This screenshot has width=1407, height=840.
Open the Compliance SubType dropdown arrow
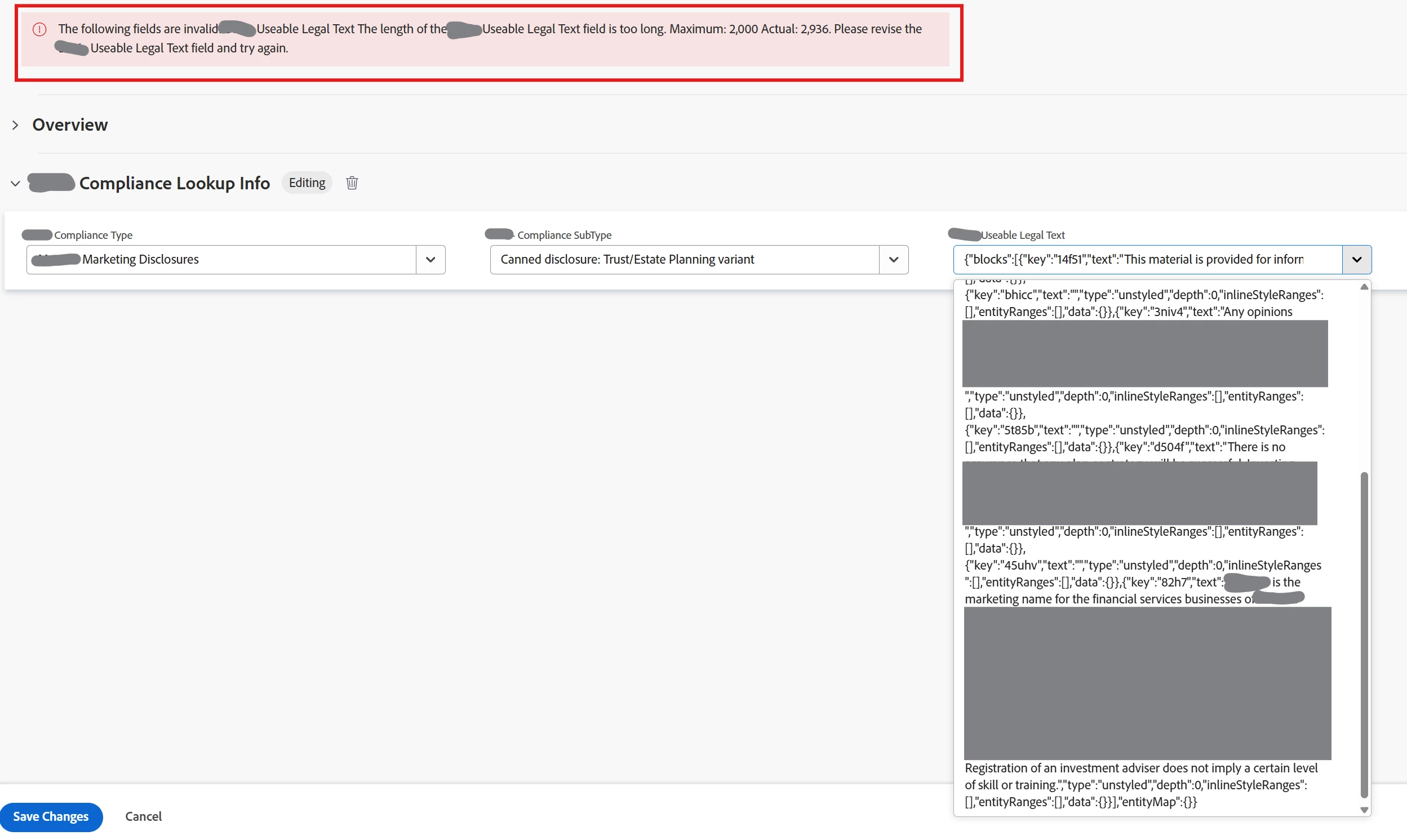click(894, 260)
